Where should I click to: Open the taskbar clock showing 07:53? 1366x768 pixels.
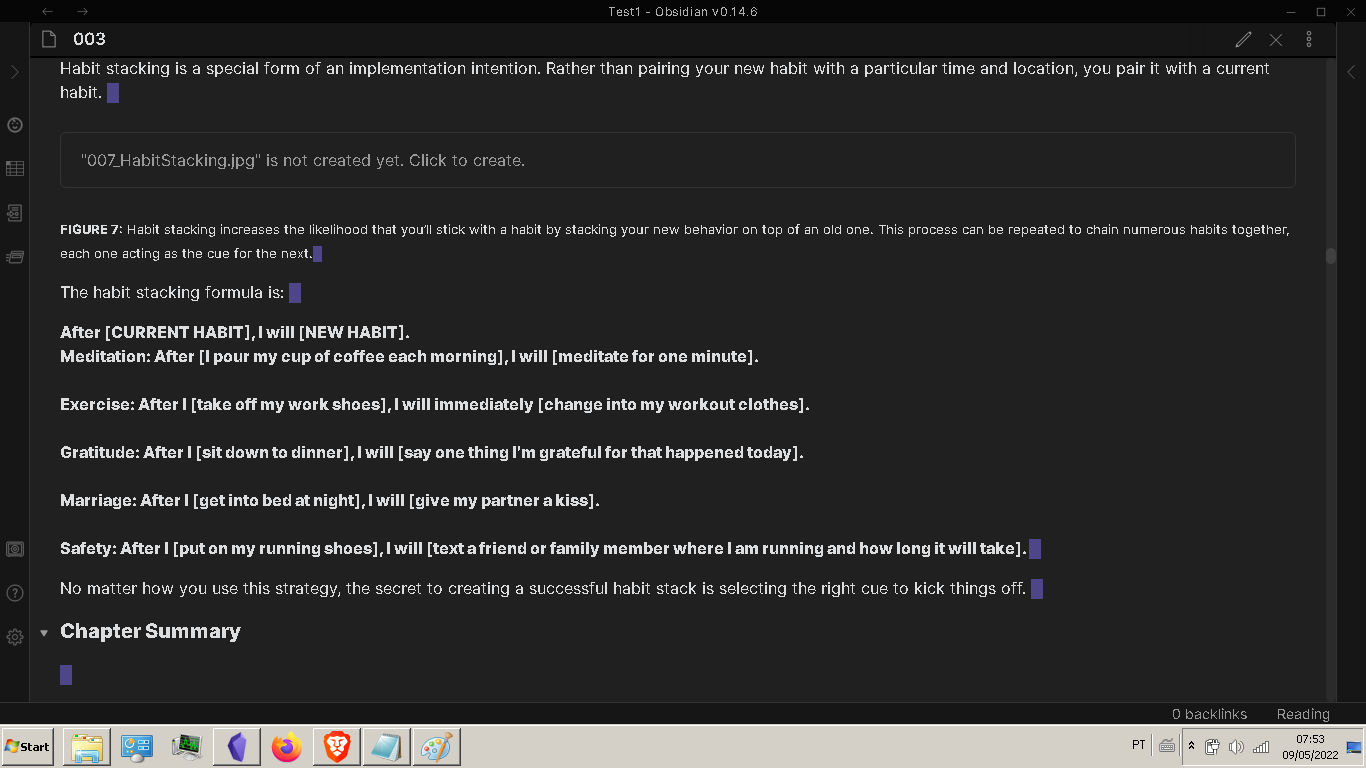pyautogui.click(x=1310, y=747)
